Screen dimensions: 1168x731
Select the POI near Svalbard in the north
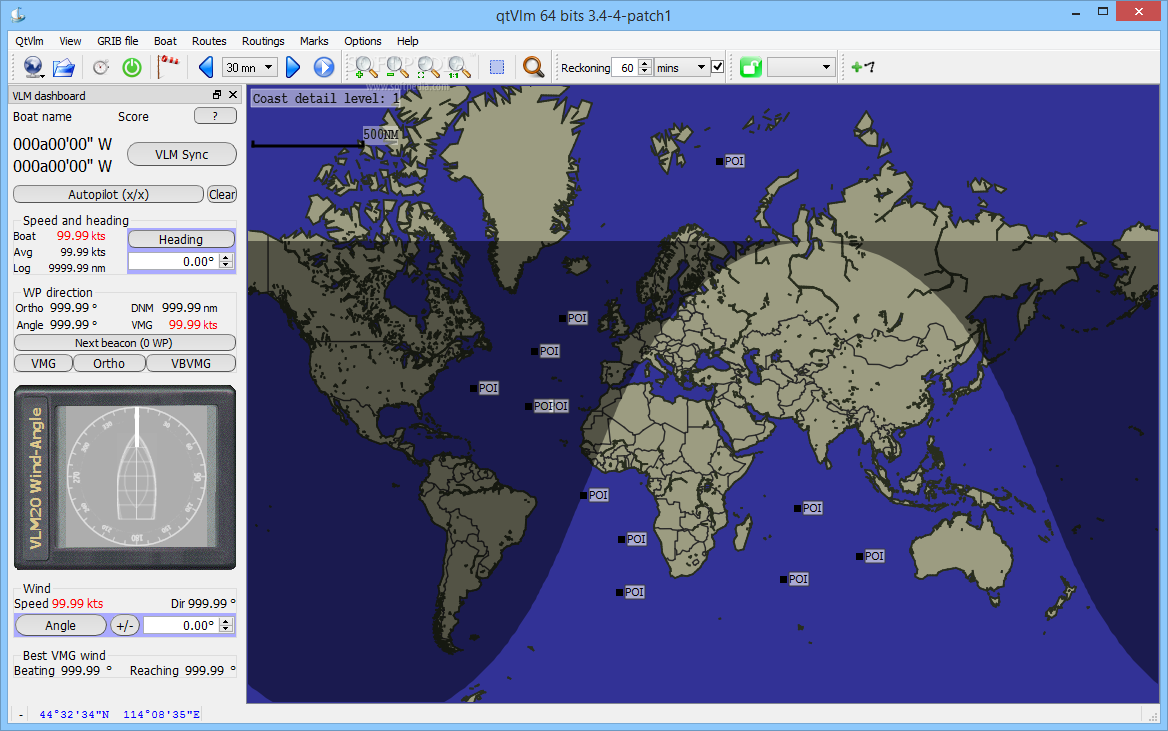coord(730,161)
